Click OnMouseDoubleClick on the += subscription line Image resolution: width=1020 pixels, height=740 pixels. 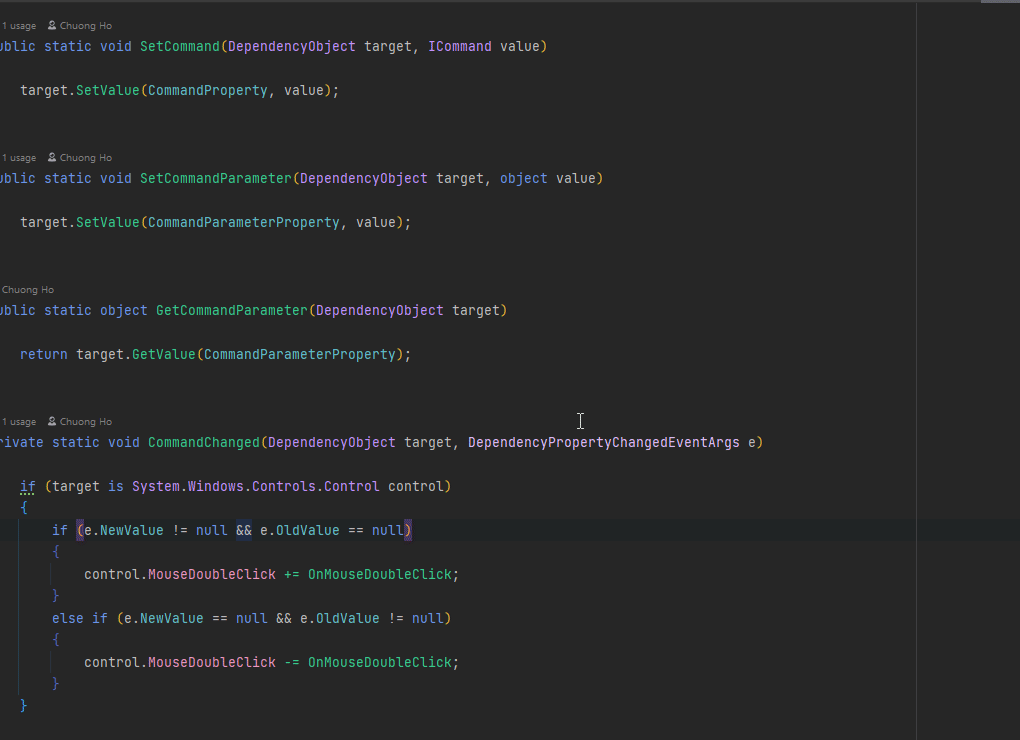pyautogui.click(x=380, y=574)
